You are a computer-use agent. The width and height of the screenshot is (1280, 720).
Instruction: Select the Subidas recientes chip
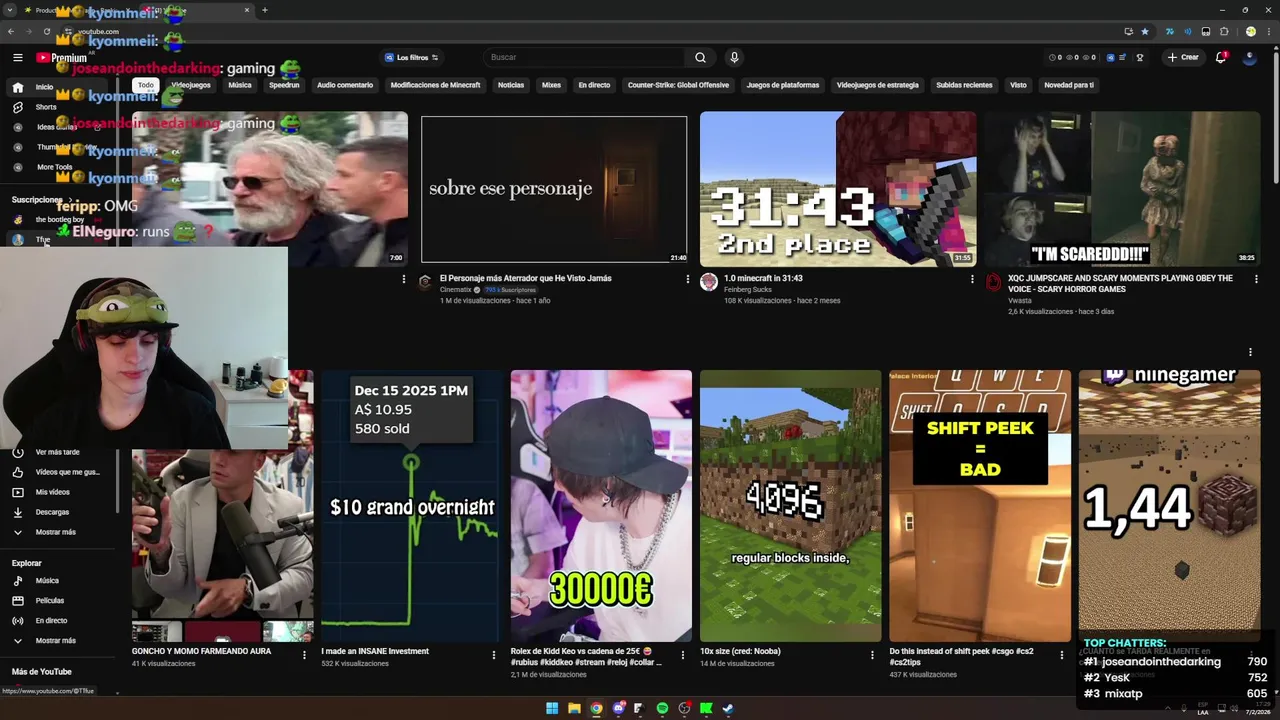pos(964,85)
